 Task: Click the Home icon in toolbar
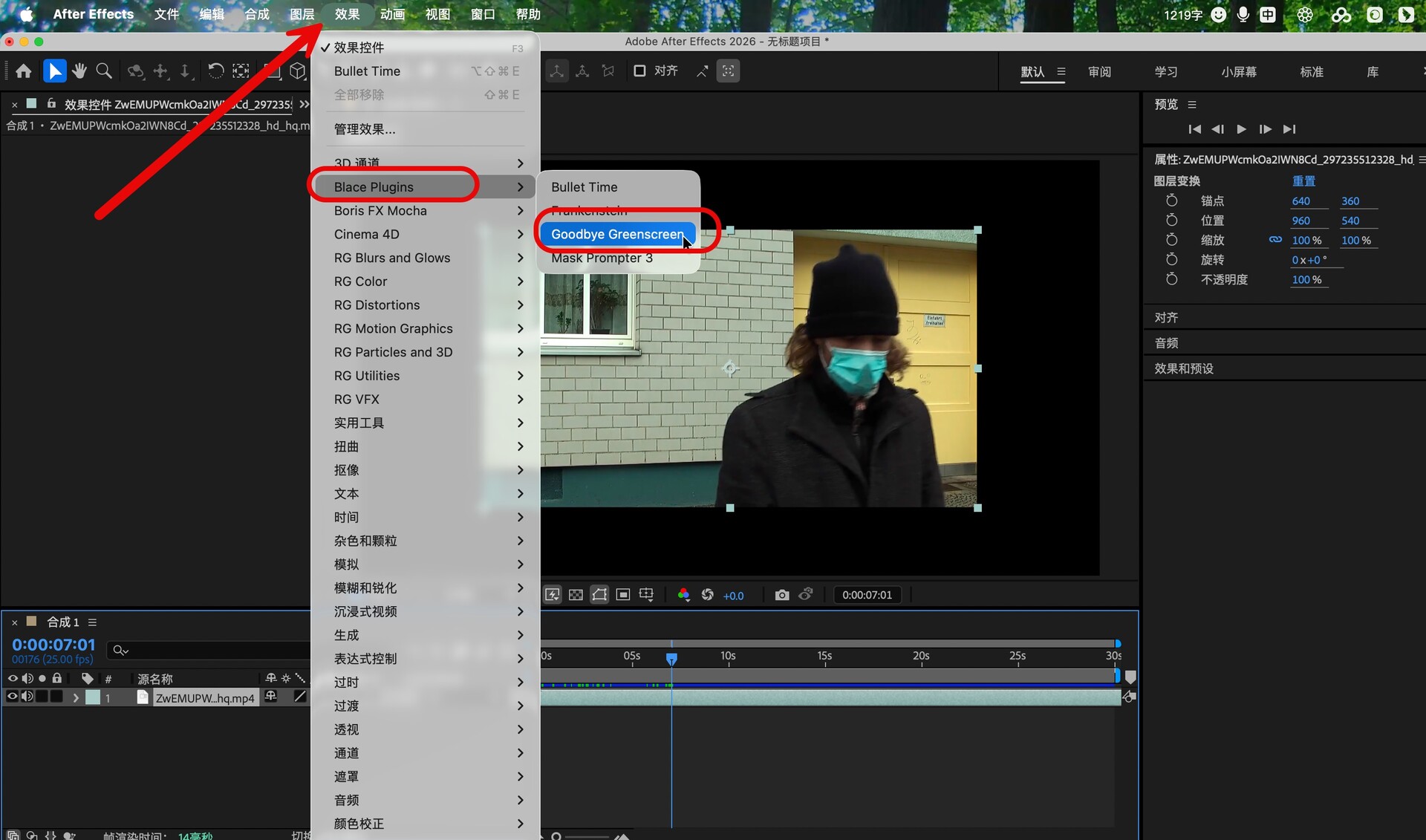24,71
